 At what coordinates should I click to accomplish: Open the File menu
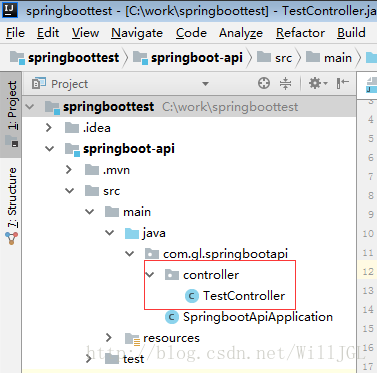coord(15,33)
